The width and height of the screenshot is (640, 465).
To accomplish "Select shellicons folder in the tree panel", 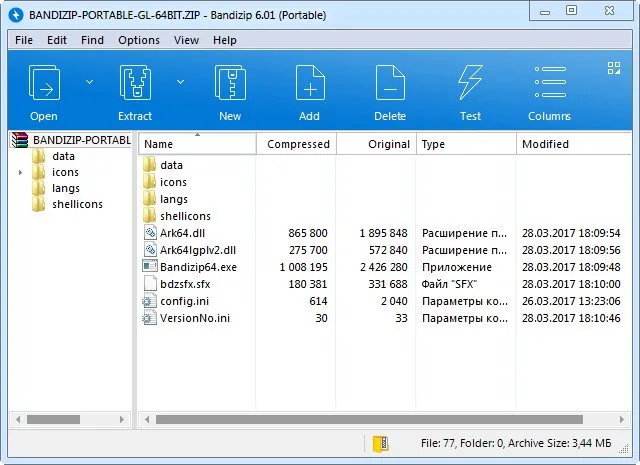I will tap(77, 204).
